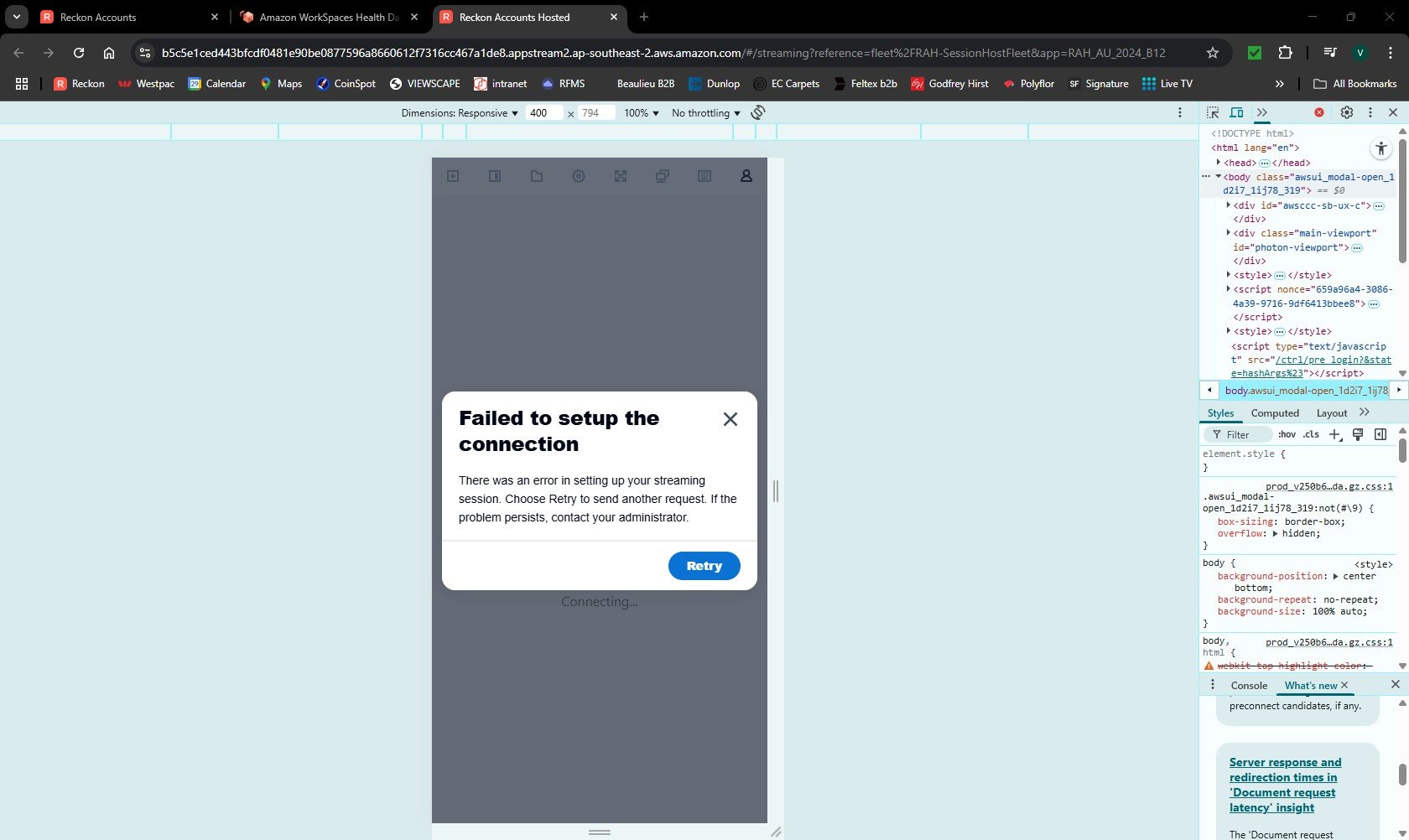The image size is (1409, 840).
Task: Expand the main-viewport div node
Action: point(1229,233)
